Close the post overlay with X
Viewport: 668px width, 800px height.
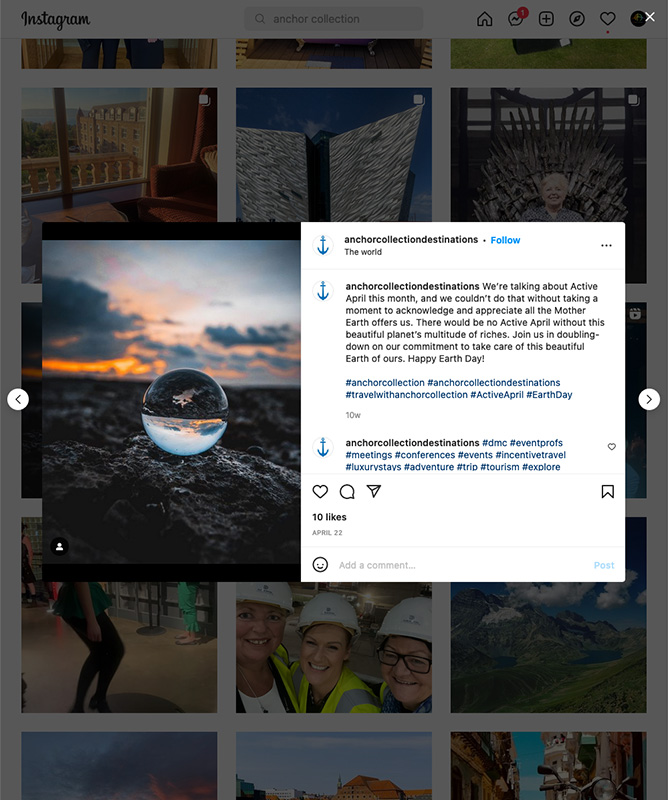pos(650,17)
